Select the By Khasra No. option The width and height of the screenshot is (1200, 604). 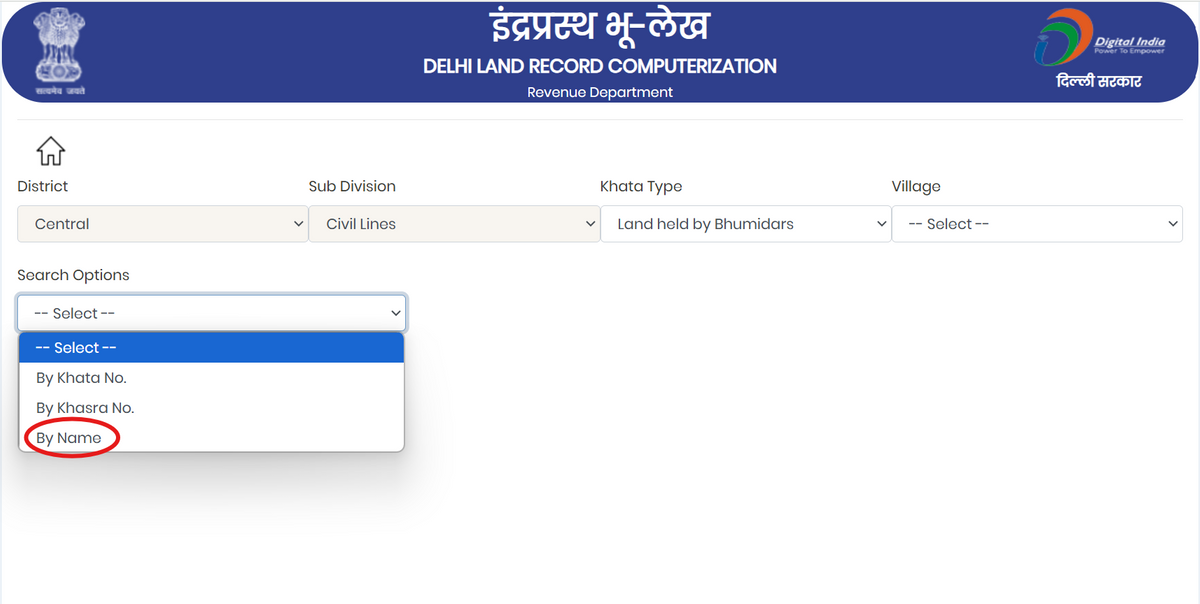[x=84, y=407]
